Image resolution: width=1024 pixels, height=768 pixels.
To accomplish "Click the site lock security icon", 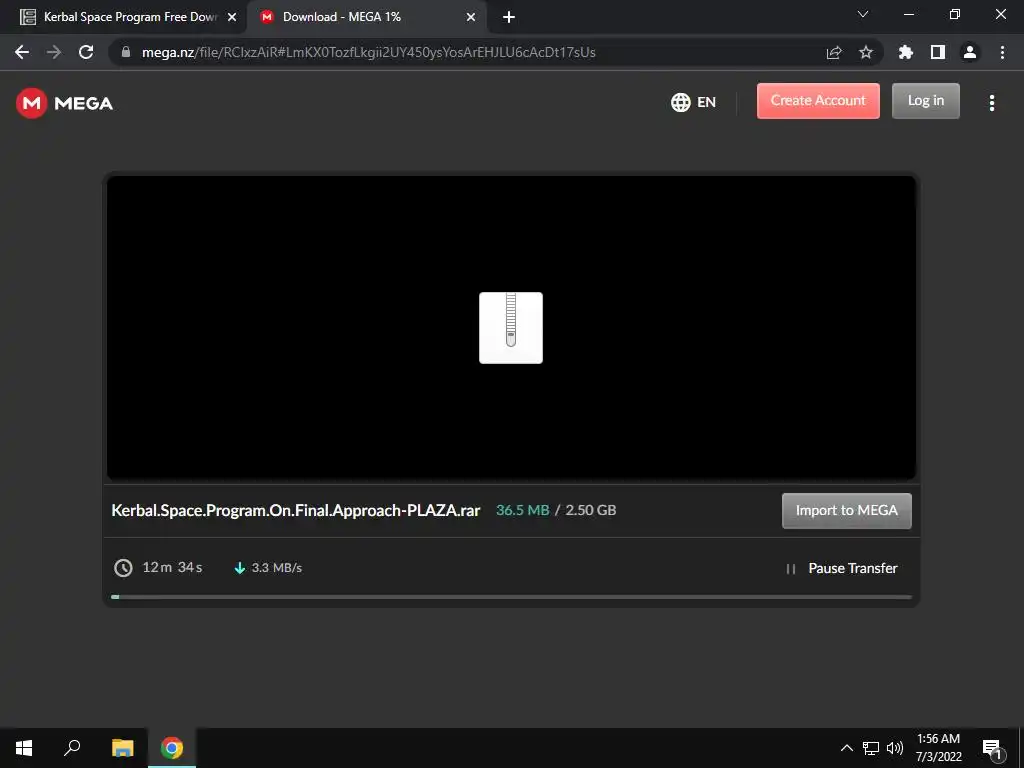I will point(126,52).
